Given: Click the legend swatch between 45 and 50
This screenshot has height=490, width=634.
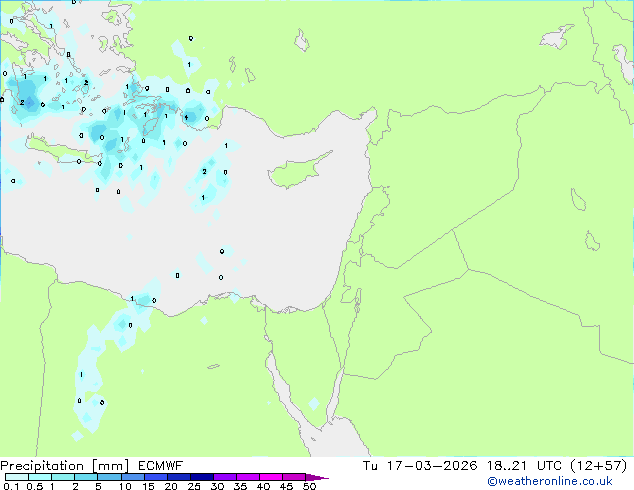Looking at the screenshot, I should 294,477.
